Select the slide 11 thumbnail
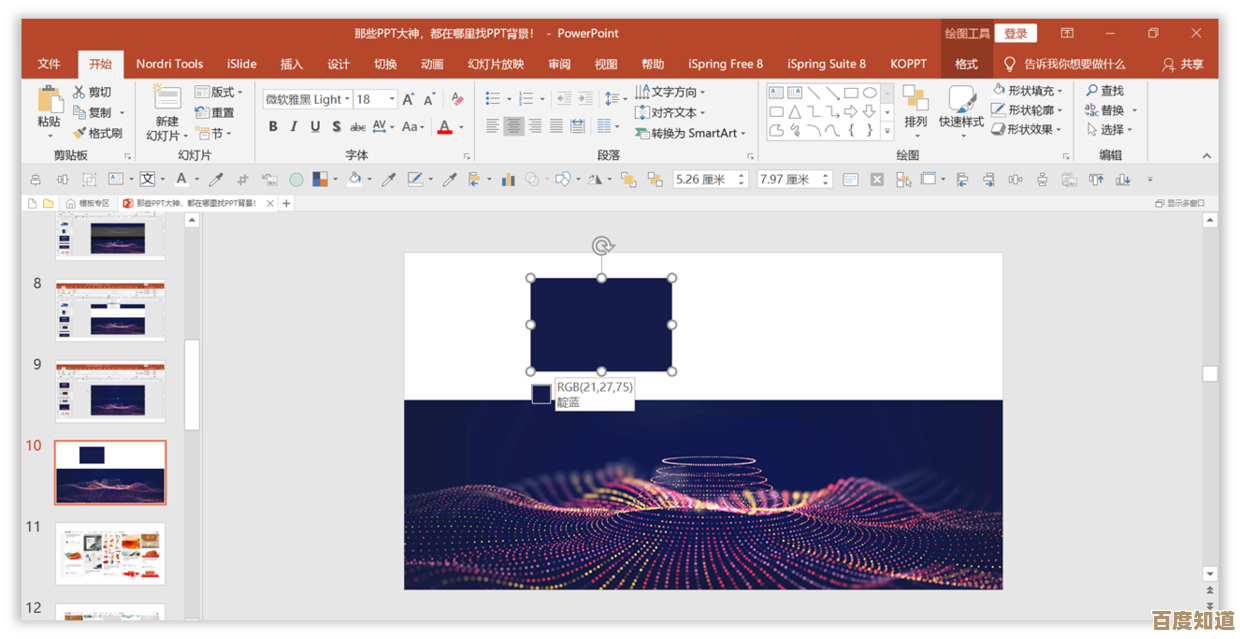This screenshot has width=1240, height=639. [x=110, y=553]
